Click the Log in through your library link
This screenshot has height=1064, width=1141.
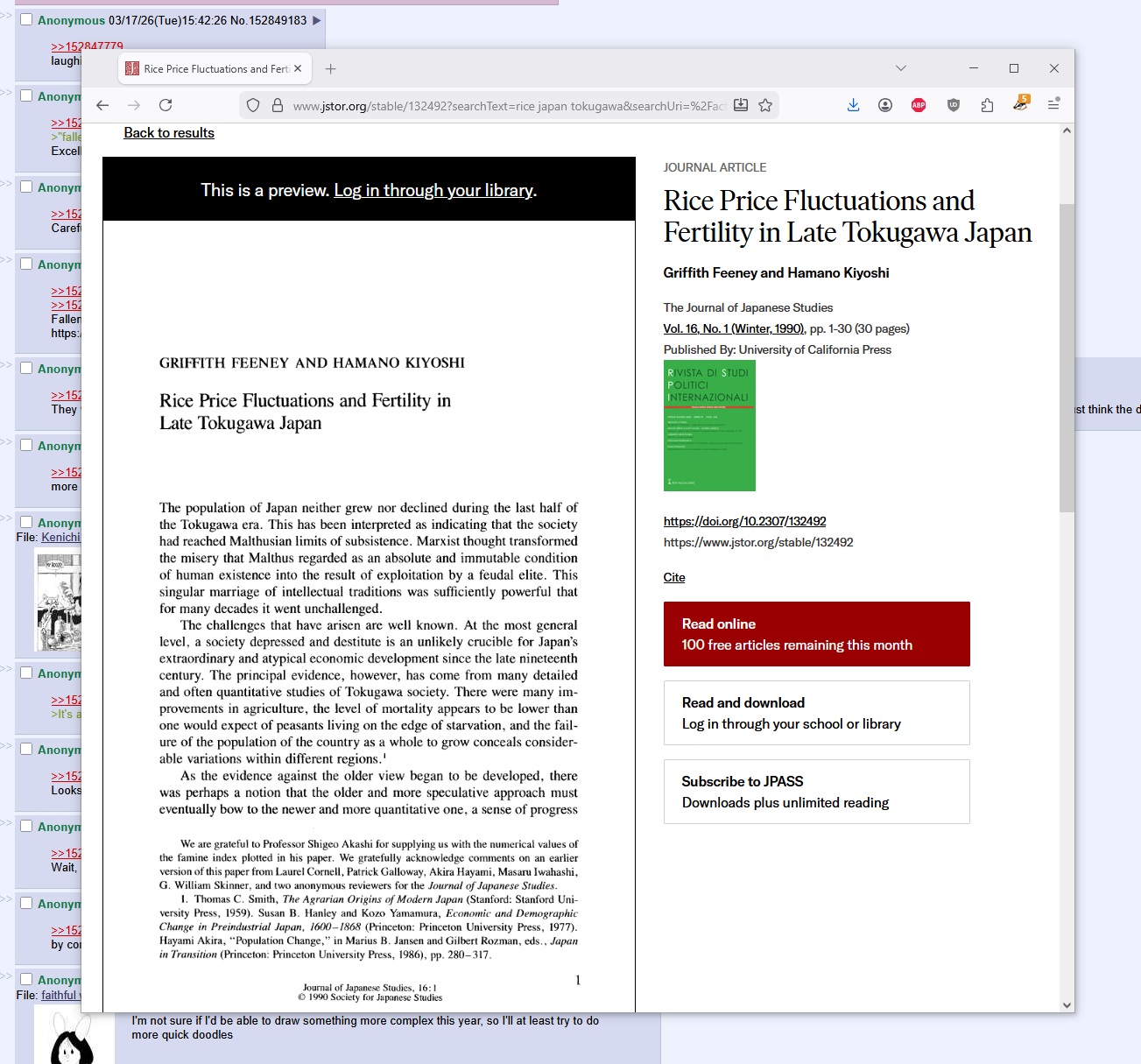(x=433, y=190)
